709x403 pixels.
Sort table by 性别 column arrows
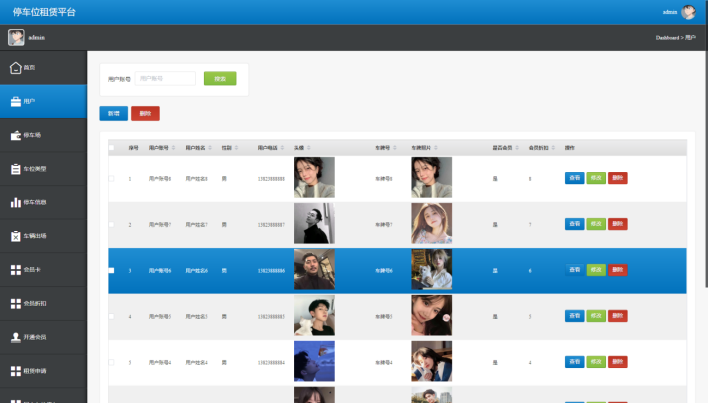point(236,148)
